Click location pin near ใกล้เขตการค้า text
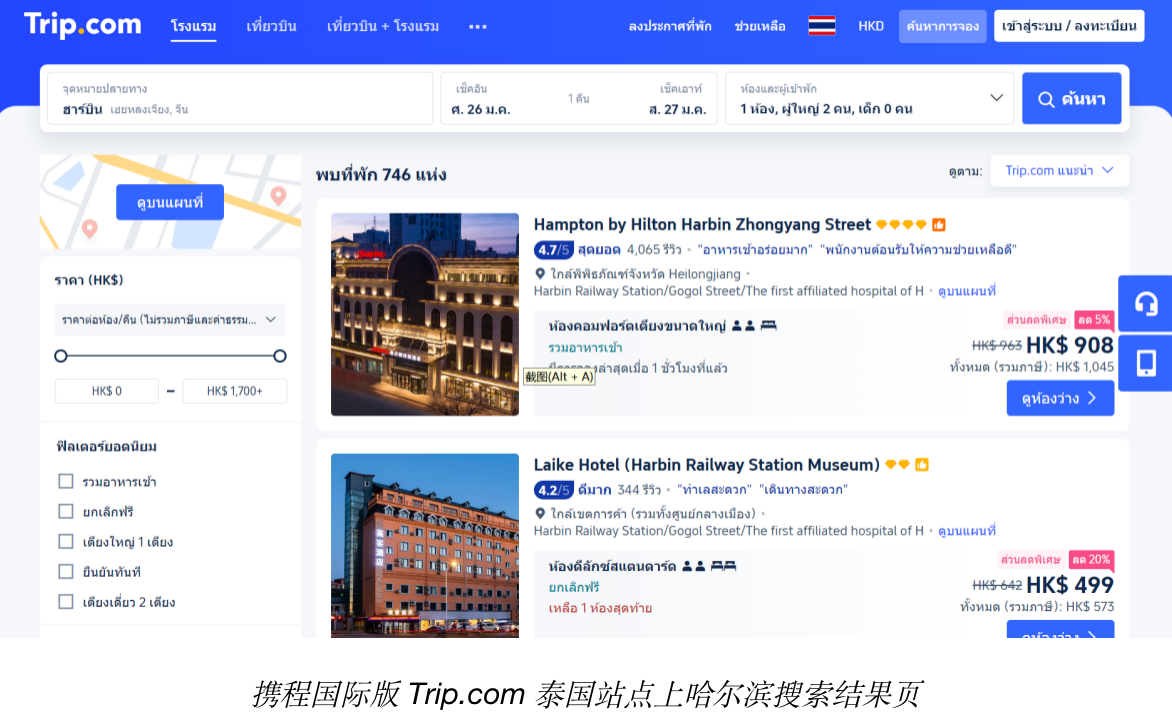The width and height of the screenshot is (1172, 724). (x=540, y=514)
